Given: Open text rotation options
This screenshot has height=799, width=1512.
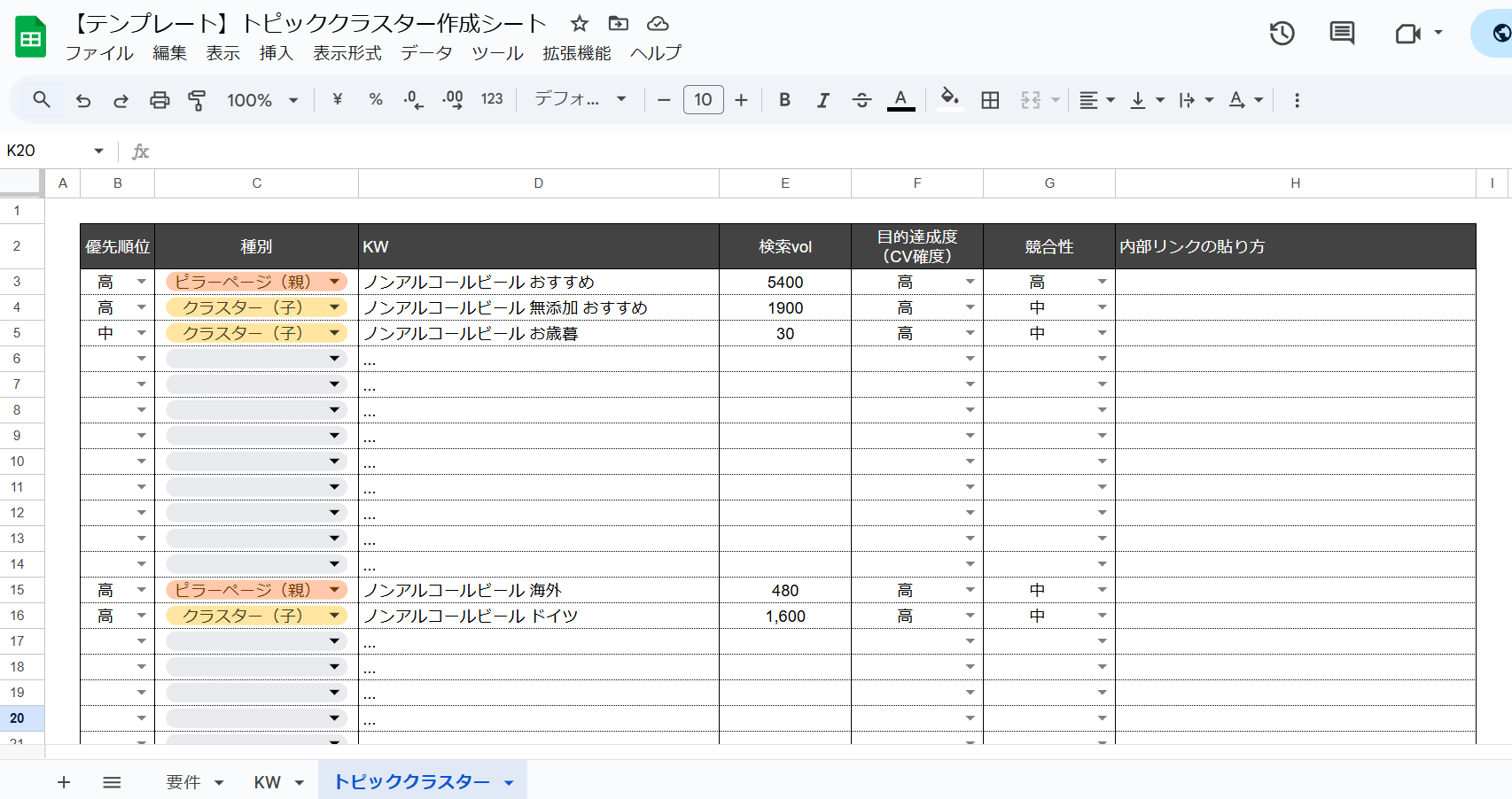Looking at the screenshot, I should coord(1245,100).
